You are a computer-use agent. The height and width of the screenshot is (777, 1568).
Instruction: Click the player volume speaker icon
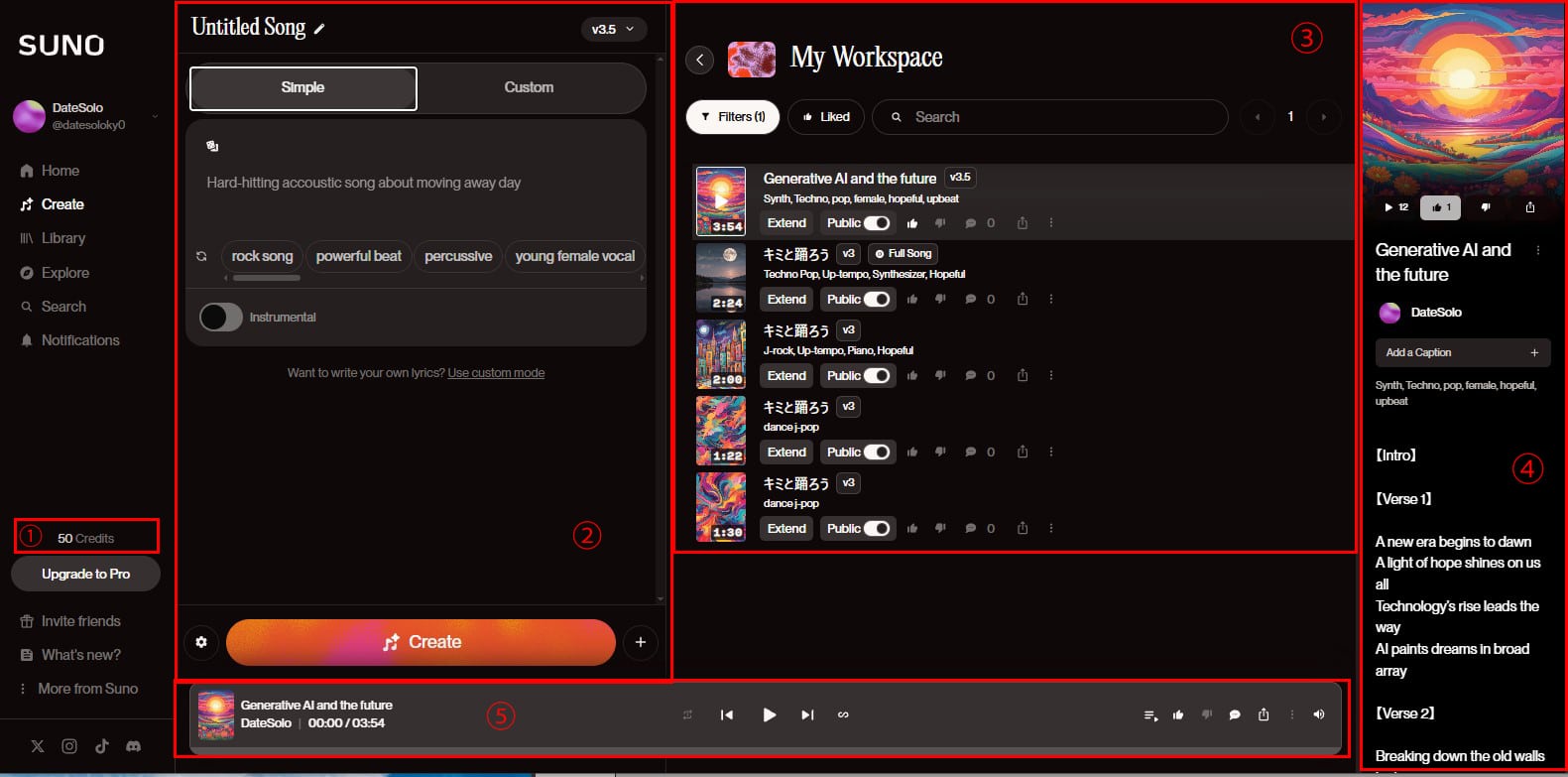1318,714
